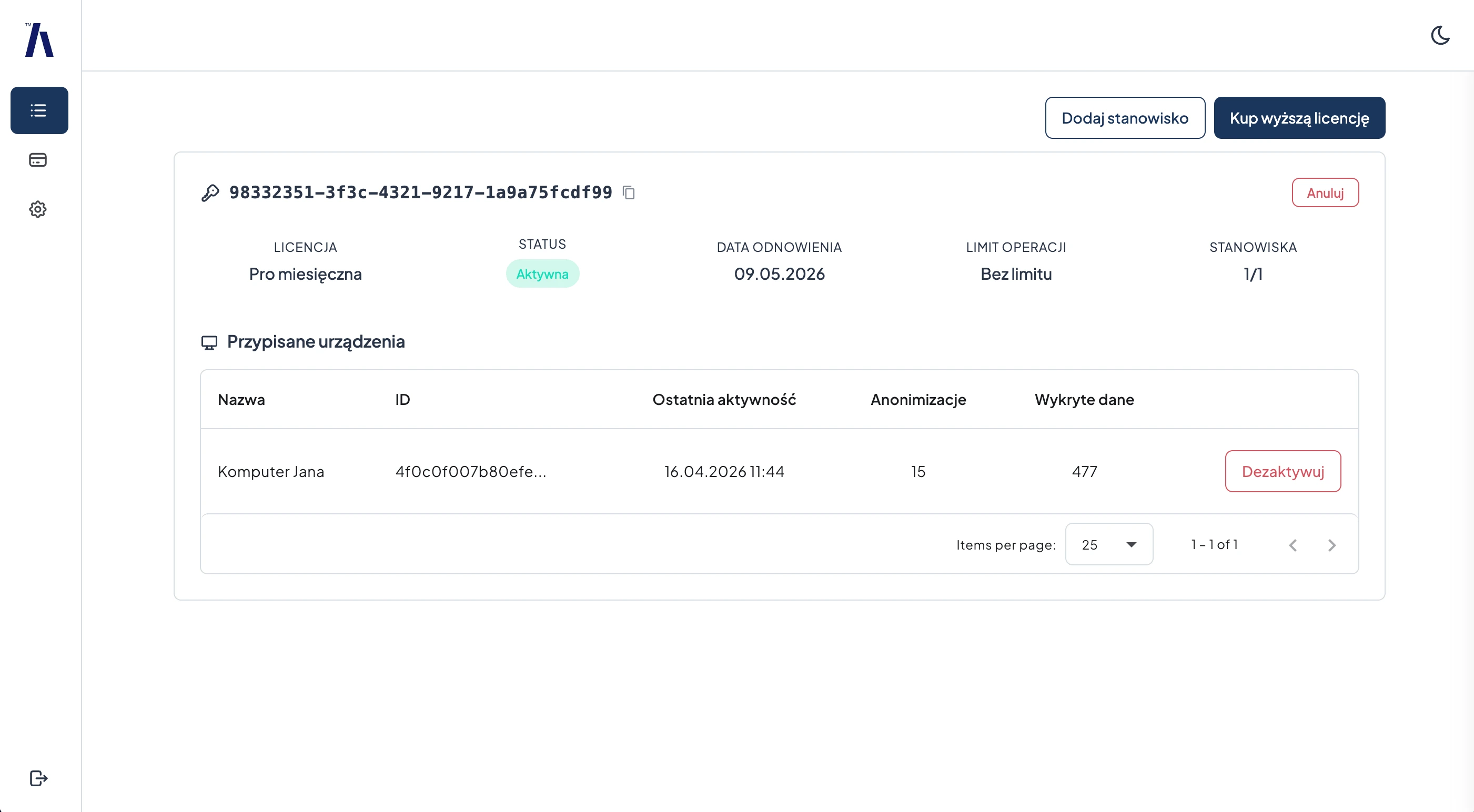This screenshot has height=812, width=1474.
Task: Click the app logo in the sidebar
Action: pyautogui.click(x=39, y=39)
